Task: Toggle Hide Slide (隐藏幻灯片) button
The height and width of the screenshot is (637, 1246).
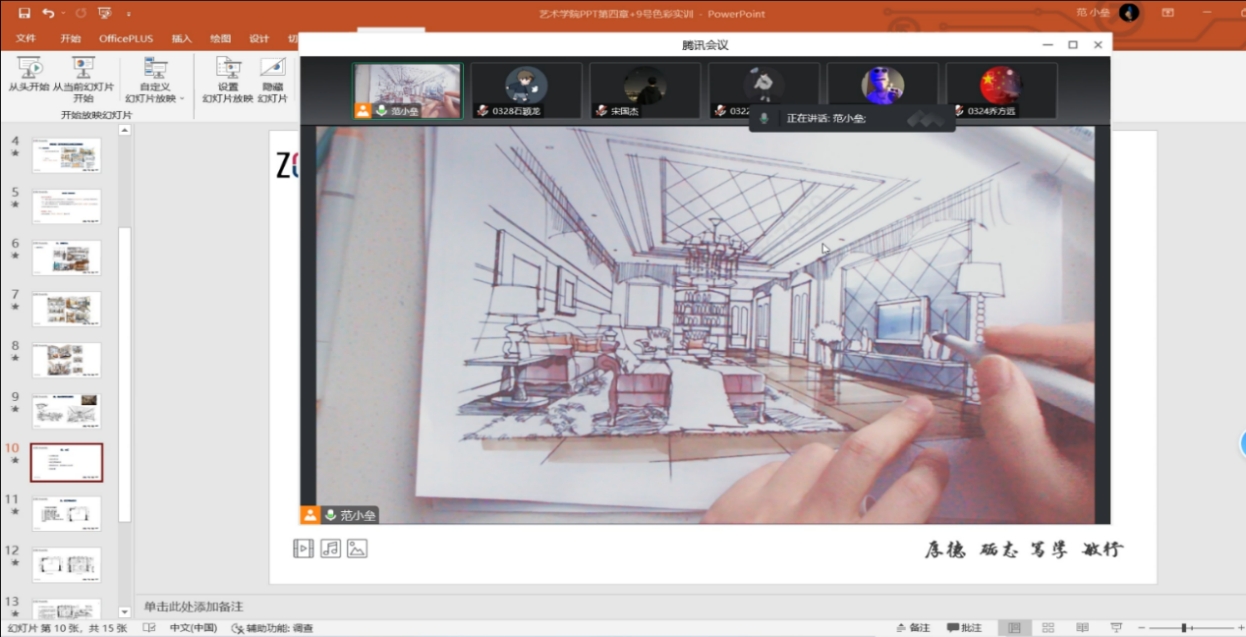Action: 272,80
